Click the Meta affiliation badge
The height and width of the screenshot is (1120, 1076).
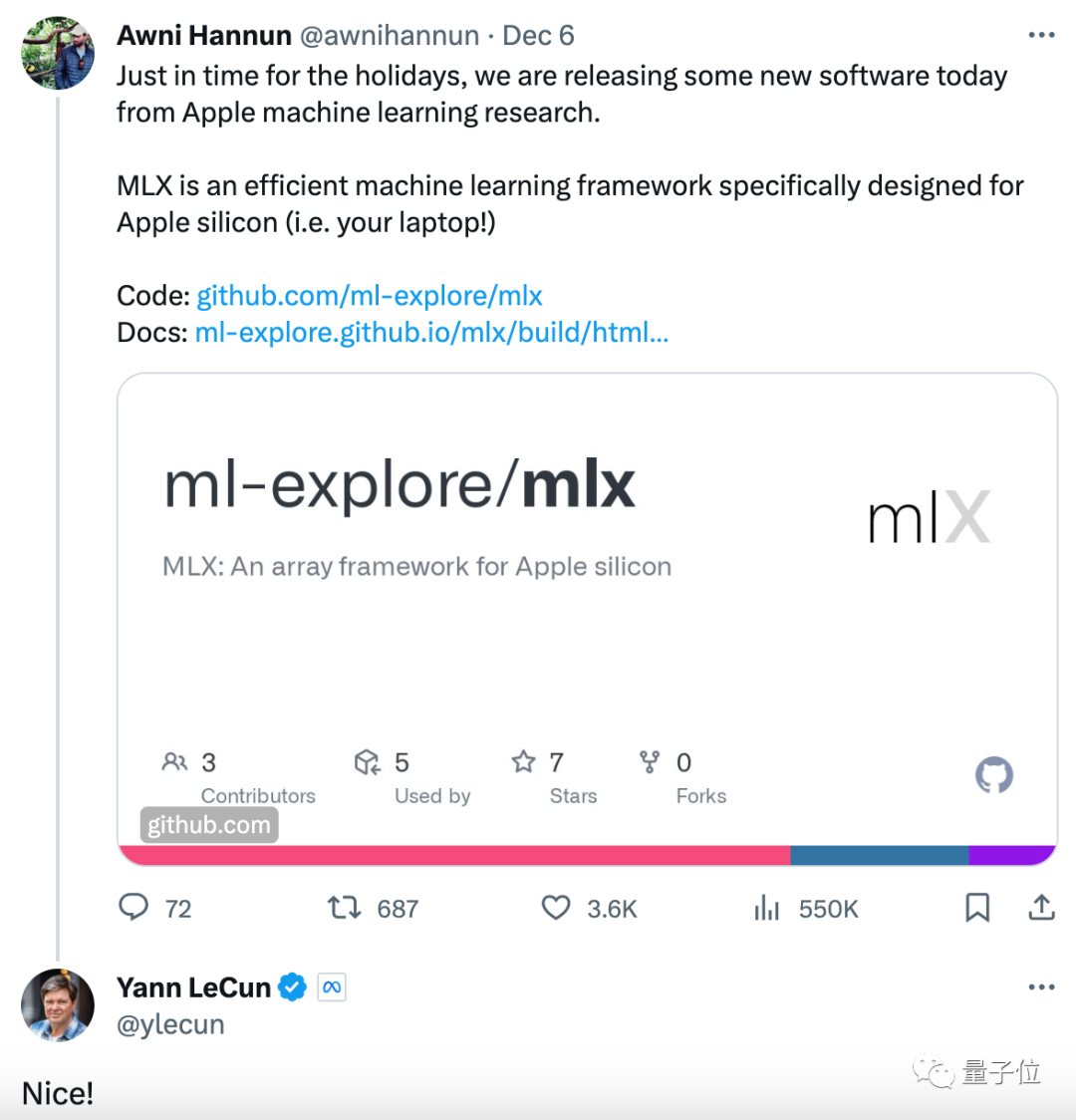[332, 987]
